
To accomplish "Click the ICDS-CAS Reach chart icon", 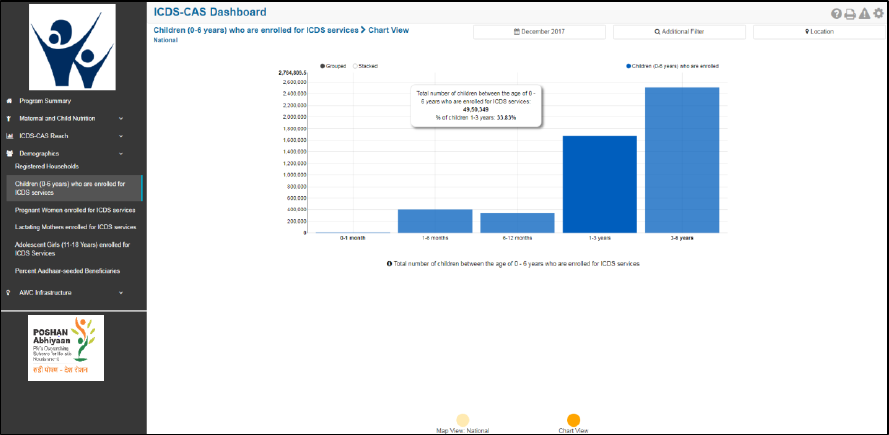I will tap(9, 136).
